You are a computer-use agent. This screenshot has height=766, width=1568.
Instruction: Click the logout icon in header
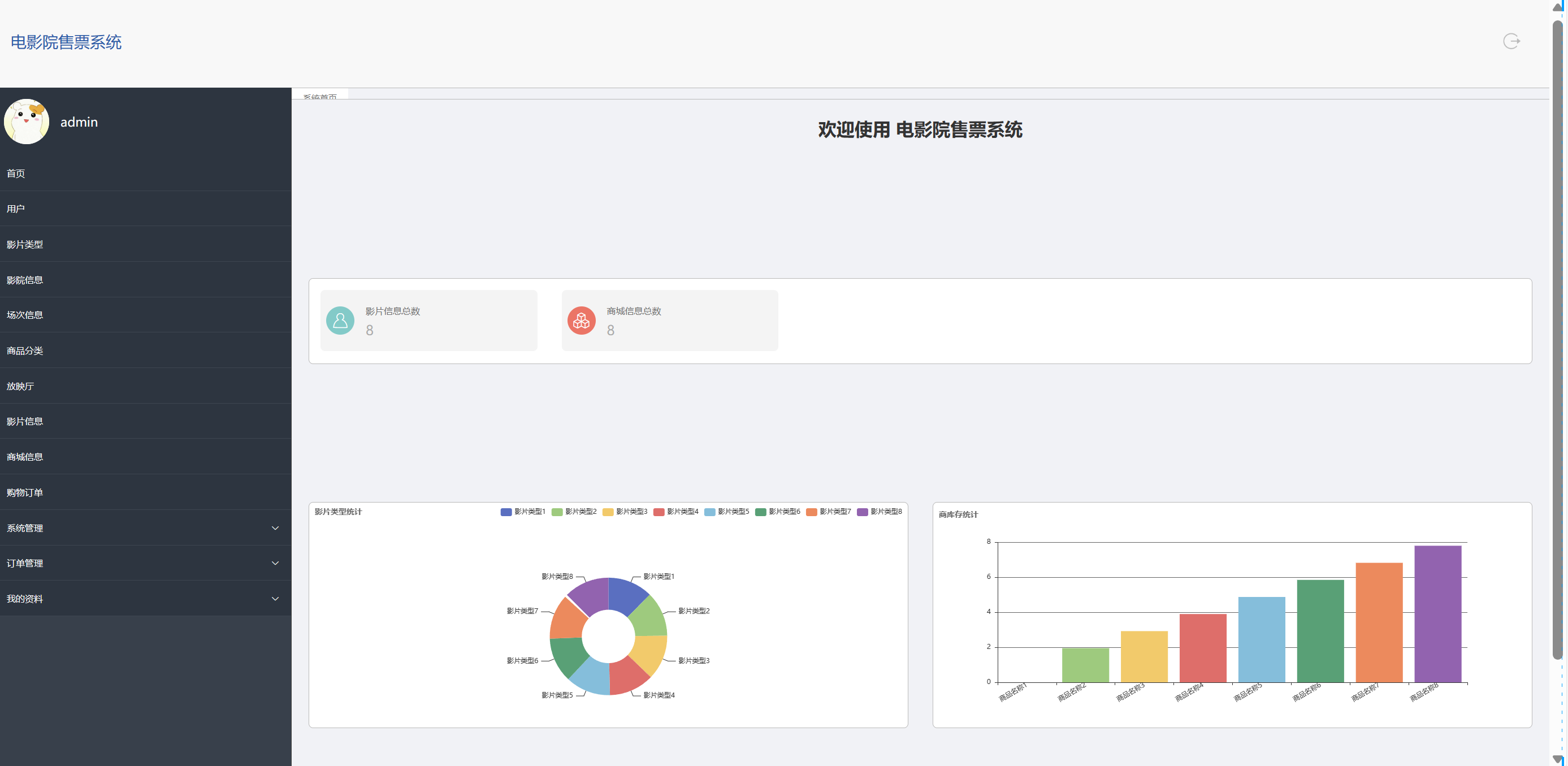1511,41
